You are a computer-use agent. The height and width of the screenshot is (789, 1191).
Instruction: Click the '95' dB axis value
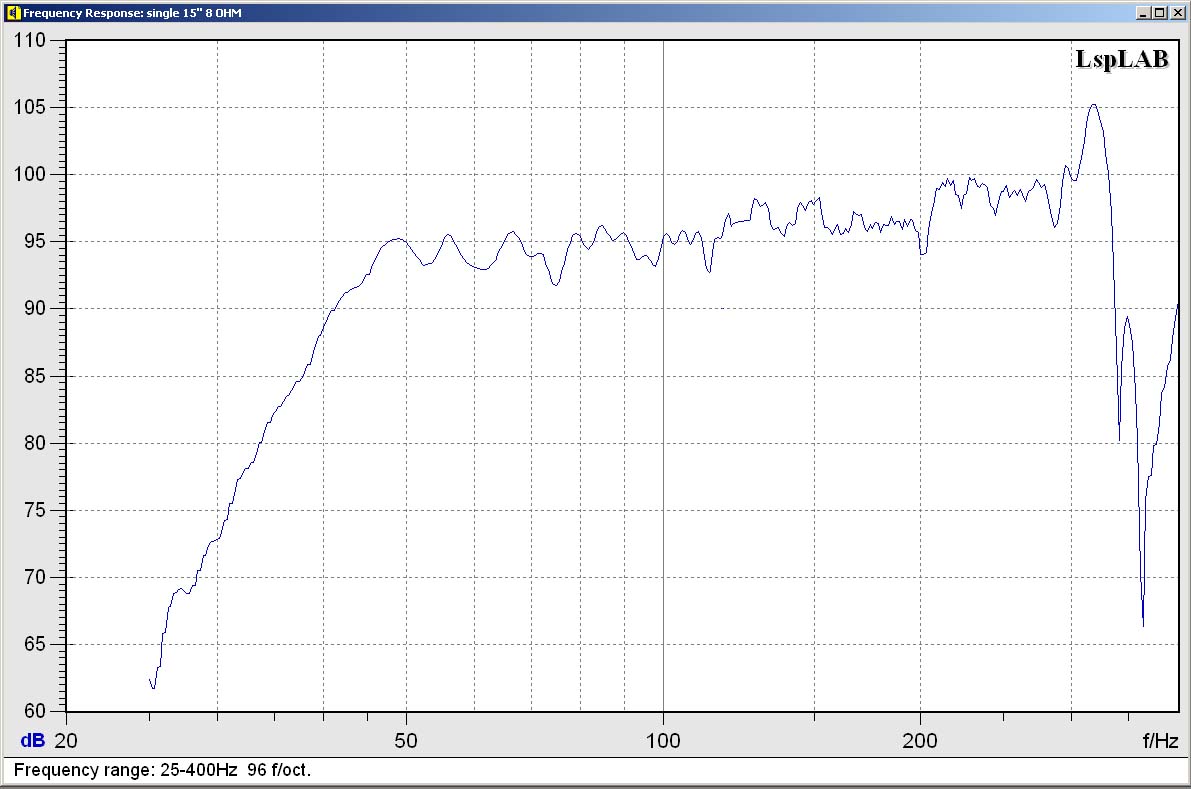(35, 241)
